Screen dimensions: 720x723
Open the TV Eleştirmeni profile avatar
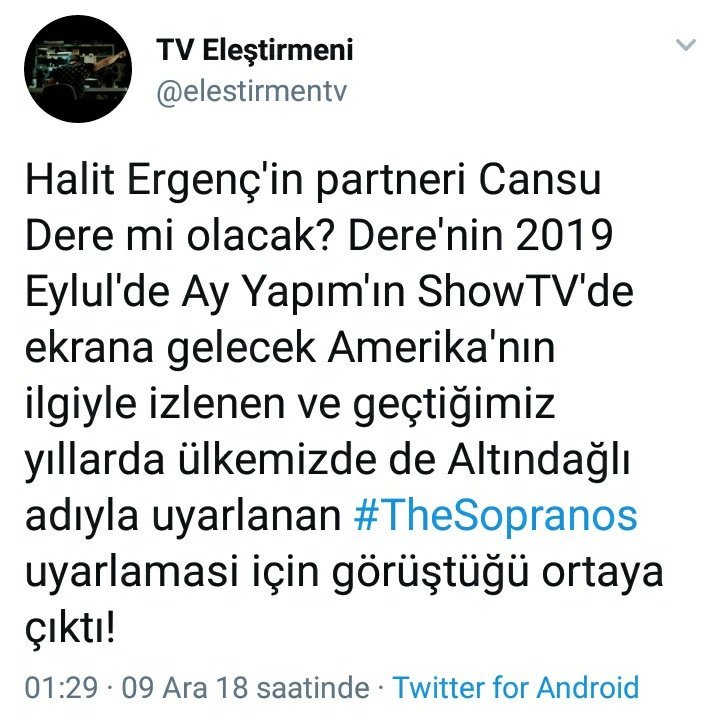coord(78,69)
